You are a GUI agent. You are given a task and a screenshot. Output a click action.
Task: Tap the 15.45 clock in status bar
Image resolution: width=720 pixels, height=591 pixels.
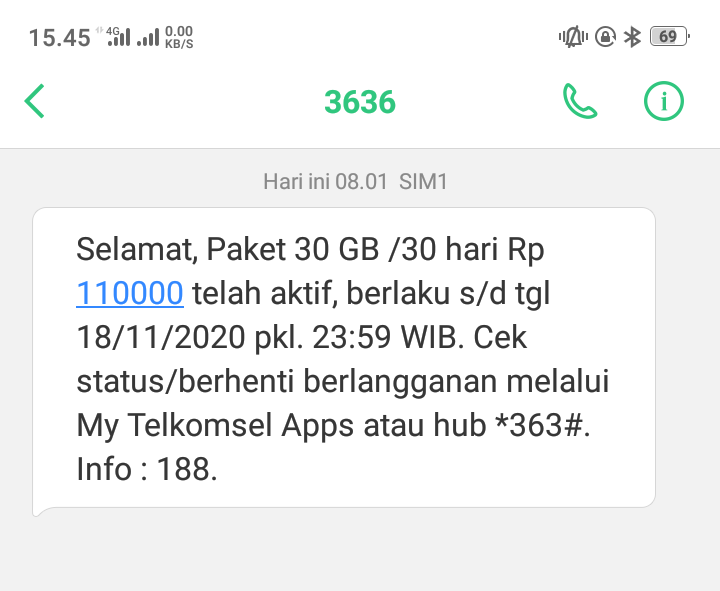tap(60, 37)
